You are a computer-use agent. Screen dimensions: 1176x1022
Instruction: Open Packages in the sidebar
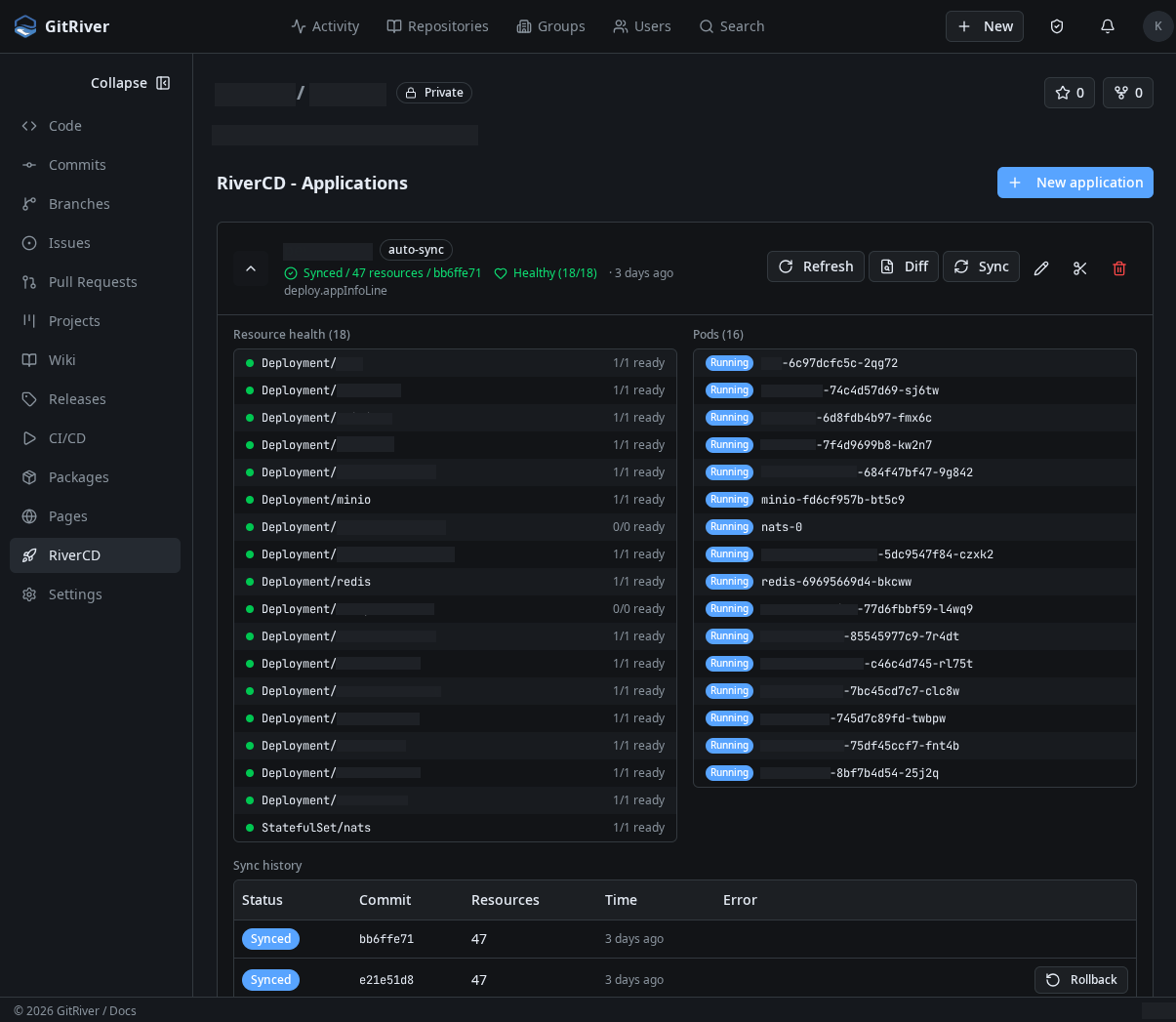95,477
